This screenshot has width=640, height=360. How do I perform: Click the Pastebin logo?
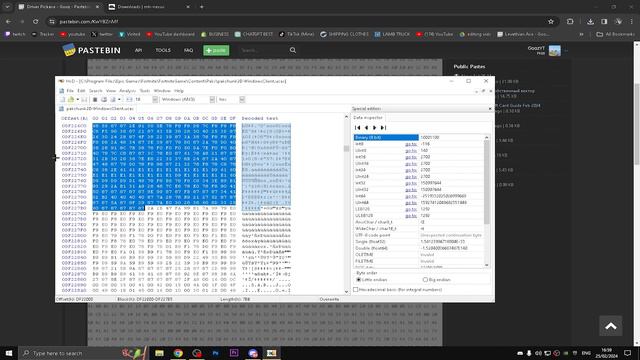tap(91, 50)
